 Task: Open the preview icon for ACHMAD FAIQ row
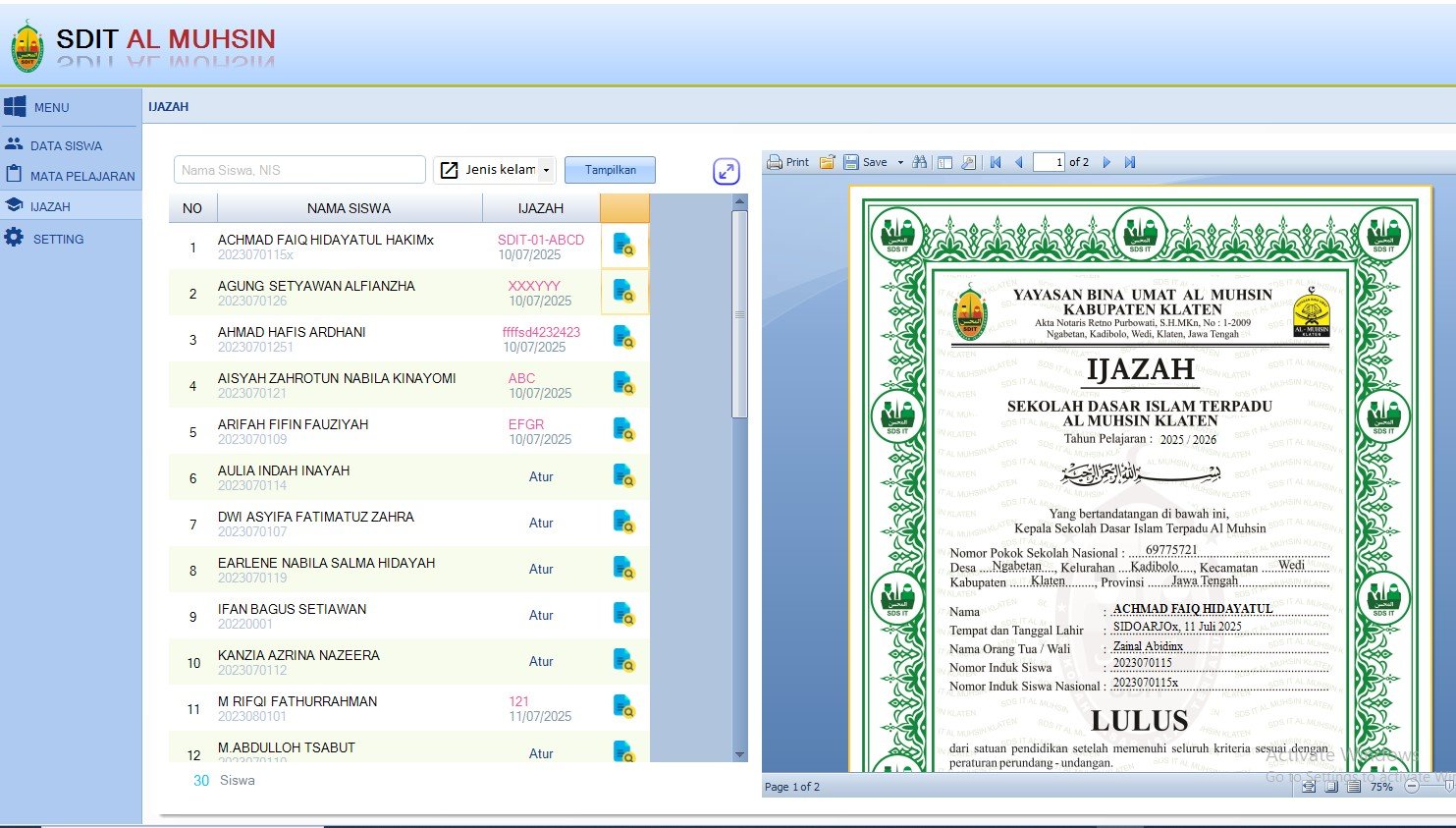[x=623, y=245]
